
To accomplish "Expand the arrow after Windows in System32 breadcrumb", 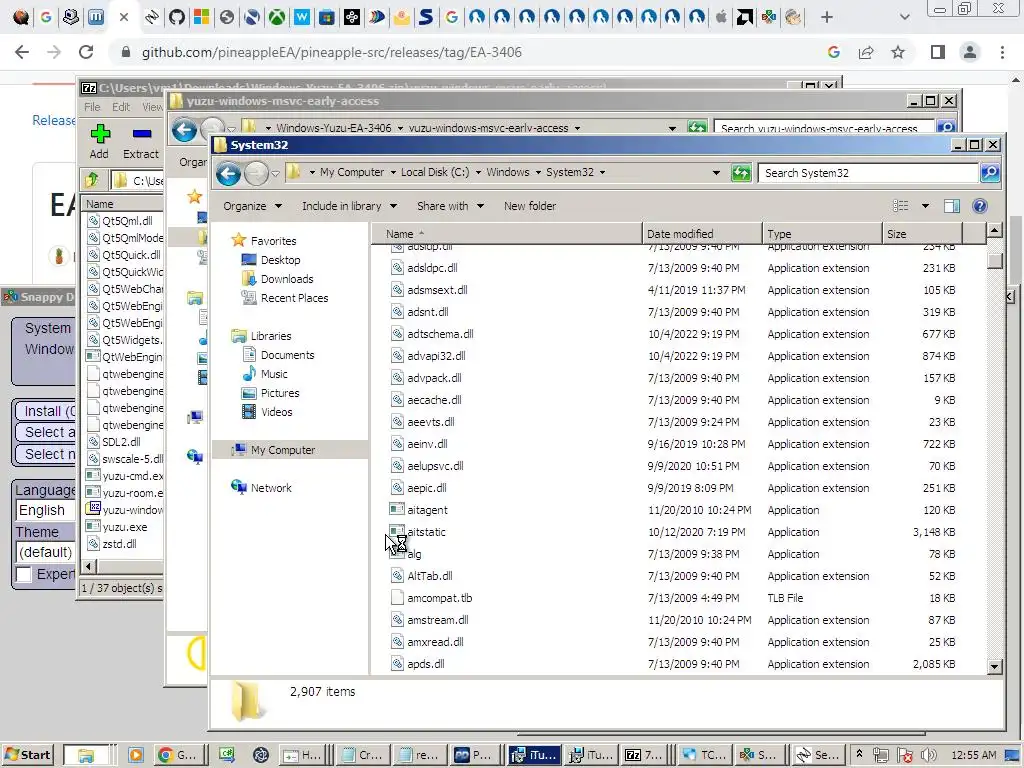I will 538,172.
